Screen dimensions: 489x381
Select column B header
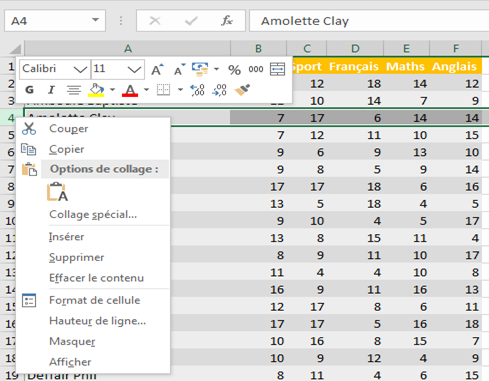(x=258, y=49)
